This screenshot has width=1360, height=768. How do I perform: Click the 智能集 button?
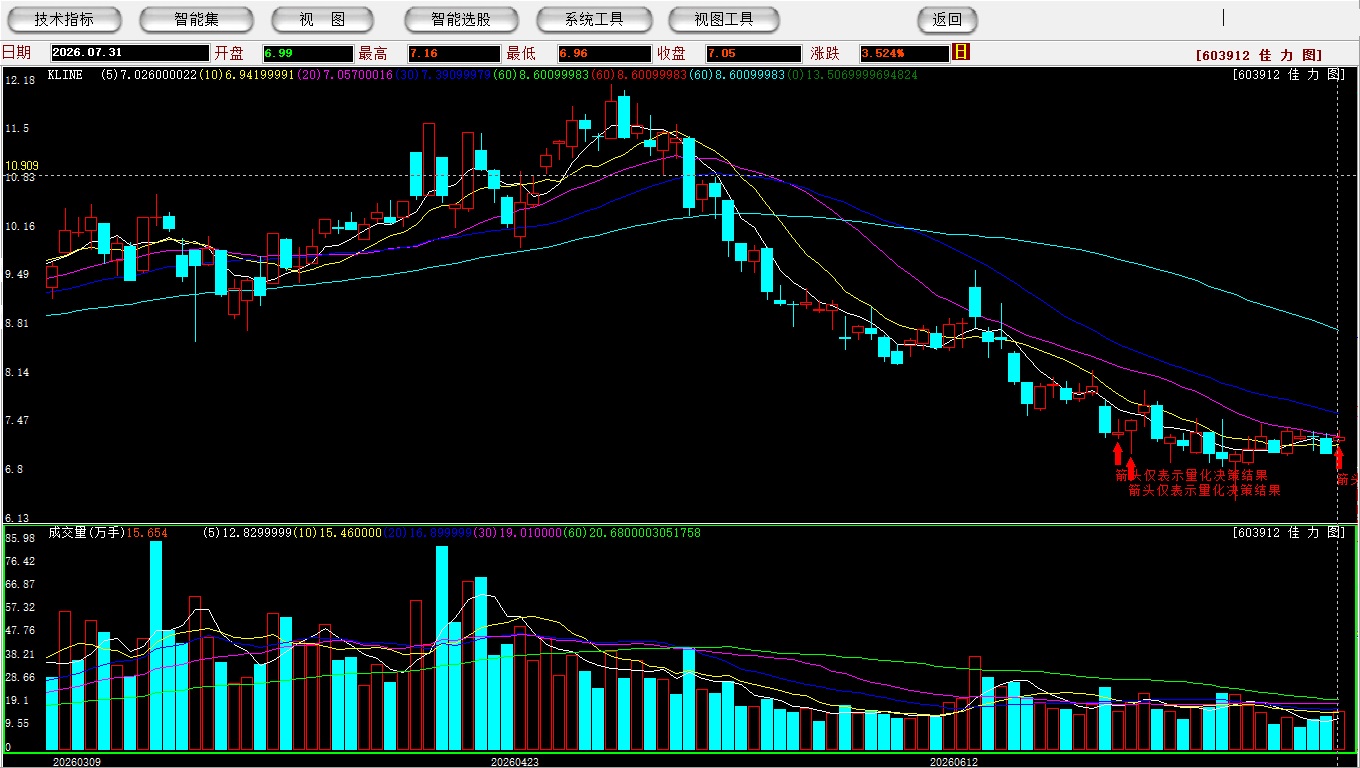[x=196, y=19]
